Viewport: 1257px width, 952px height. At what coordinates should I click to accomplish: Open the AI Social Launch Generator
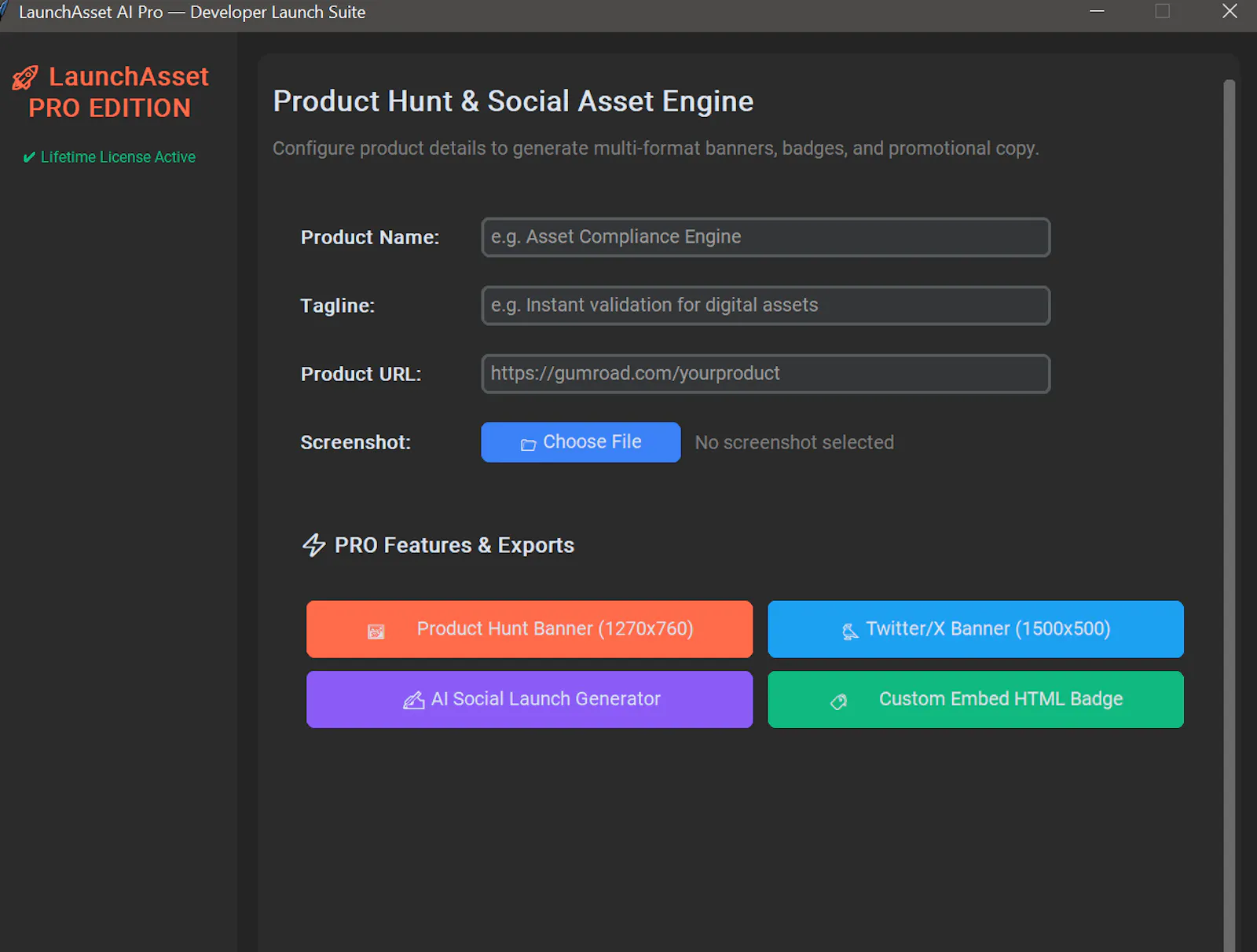[x=530, y=699]
